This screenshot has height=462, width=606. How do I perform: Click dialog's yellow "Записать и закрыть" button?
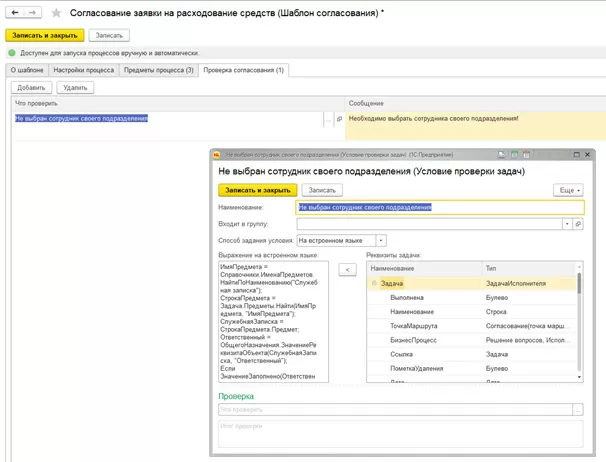(257, 189)
